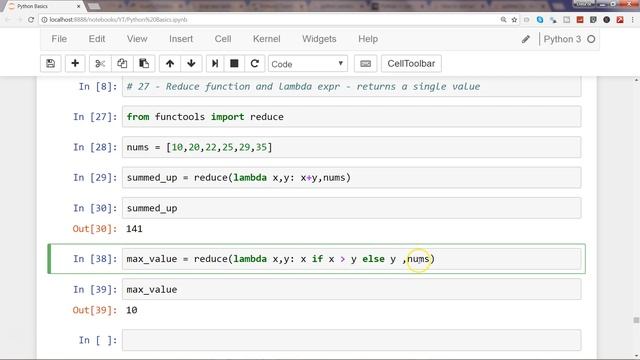Click the browser address bar URL

pyautogui.click(x=118, y=20)
